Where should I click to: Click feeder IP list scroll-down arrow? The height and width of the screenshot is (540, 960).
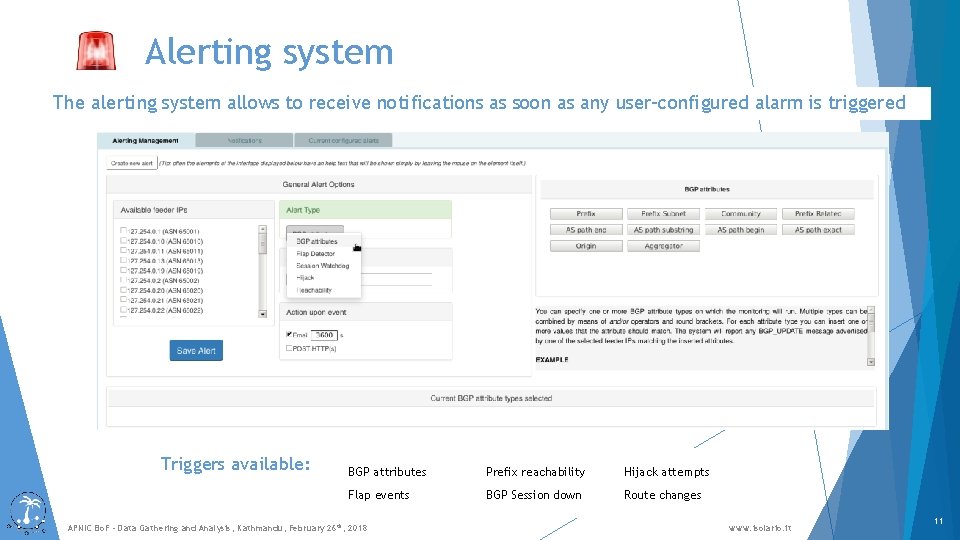click(263, 313)
